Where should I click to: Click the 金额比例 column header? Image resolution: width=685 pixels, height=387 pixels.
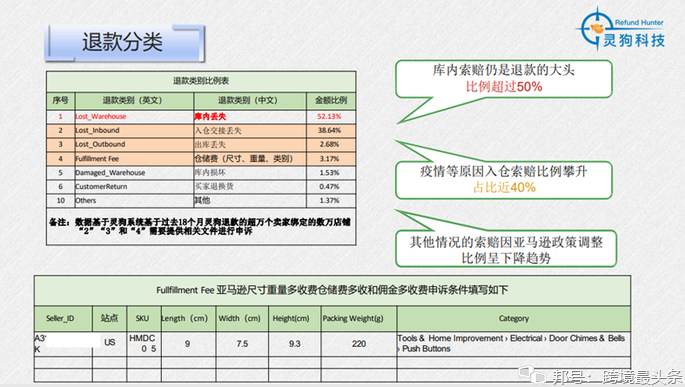tap(331, 100)
